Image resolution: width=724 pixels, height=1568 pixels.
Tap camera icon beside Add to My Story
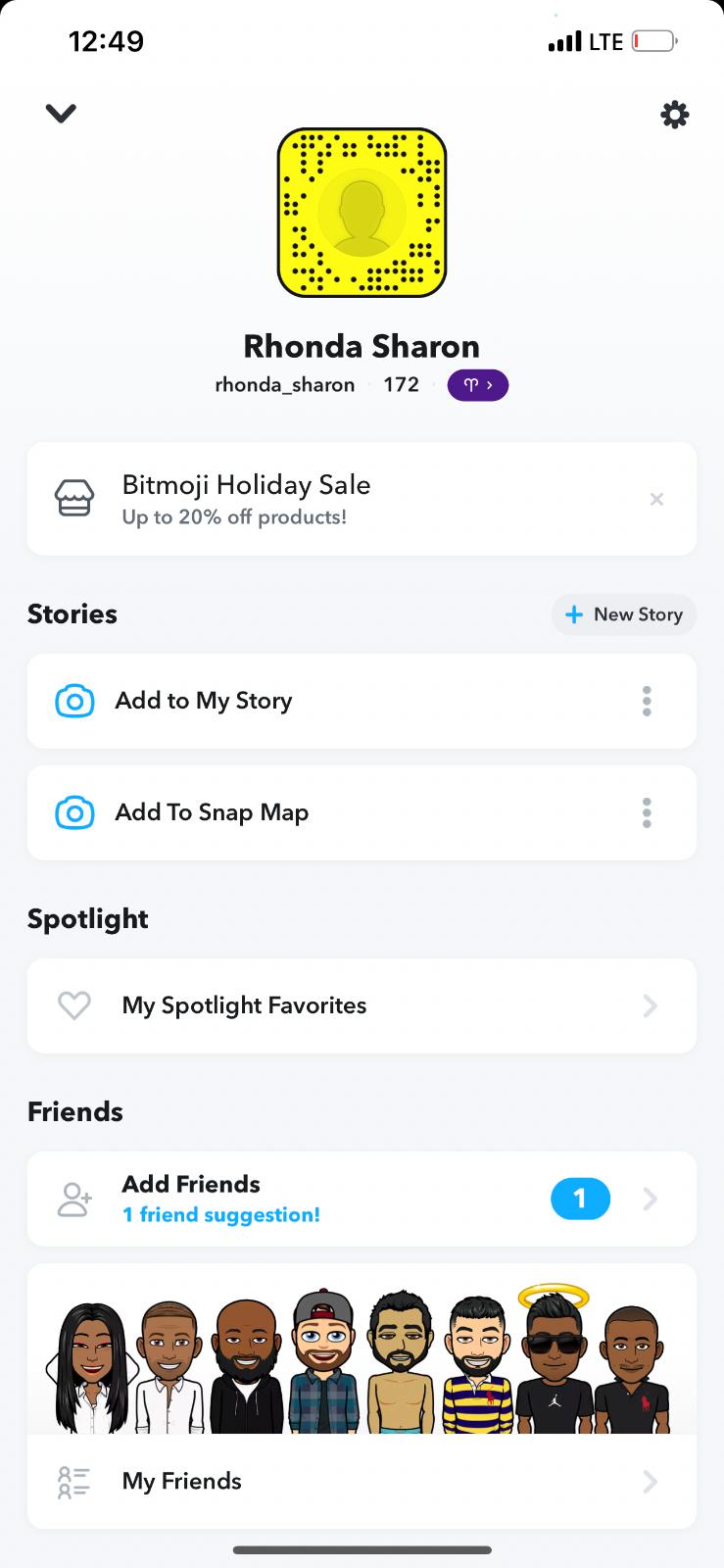click(74, 702)
